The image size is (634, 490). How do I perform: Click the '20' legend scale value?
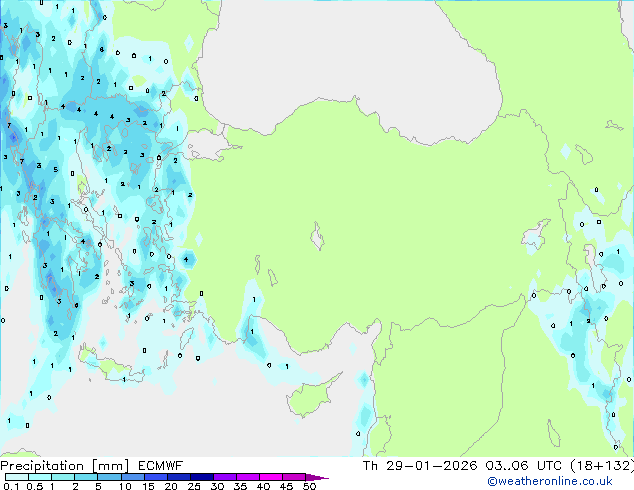tap(171, 486)
